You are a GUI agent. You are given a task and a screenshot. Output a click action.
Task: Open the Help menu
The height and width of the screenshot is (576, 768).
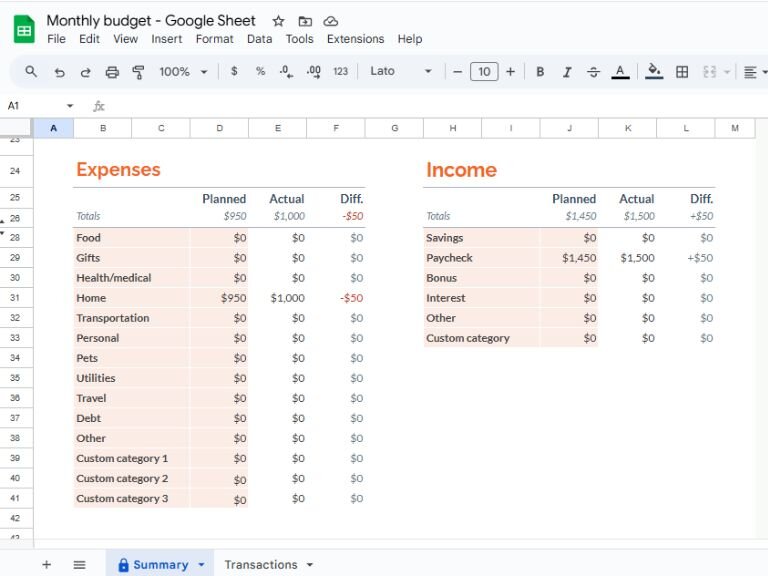click(x=410, y=39)
